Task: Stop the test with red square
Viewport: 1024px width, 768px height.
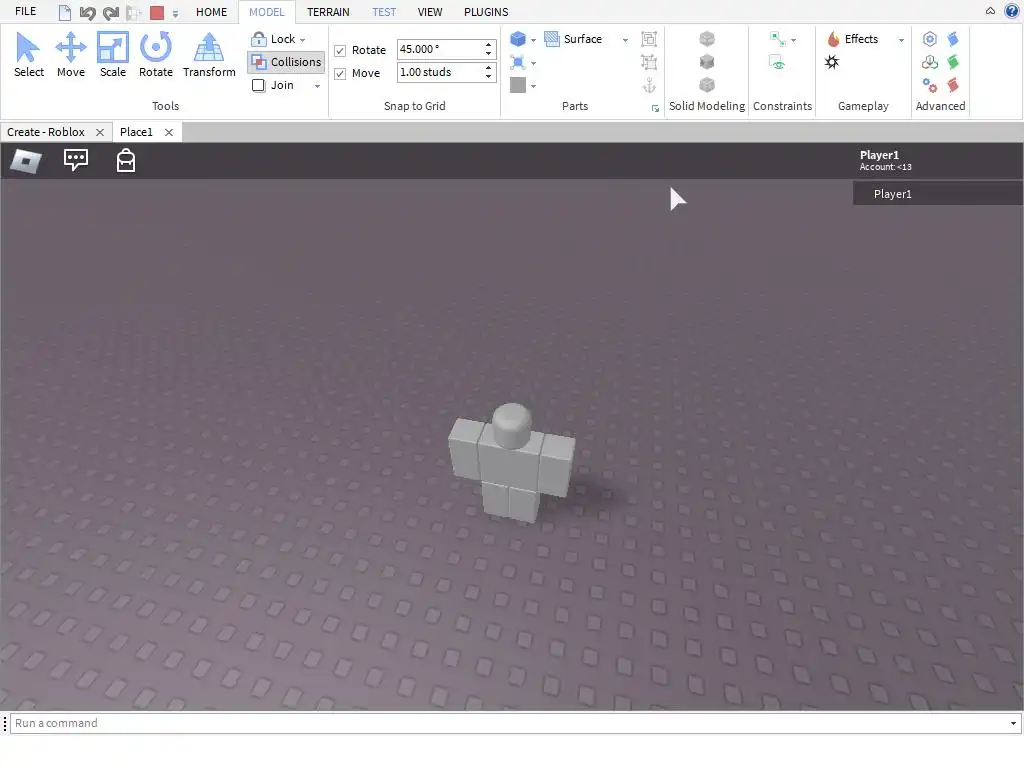Action: pyautogui.click(x=157, y=12)
